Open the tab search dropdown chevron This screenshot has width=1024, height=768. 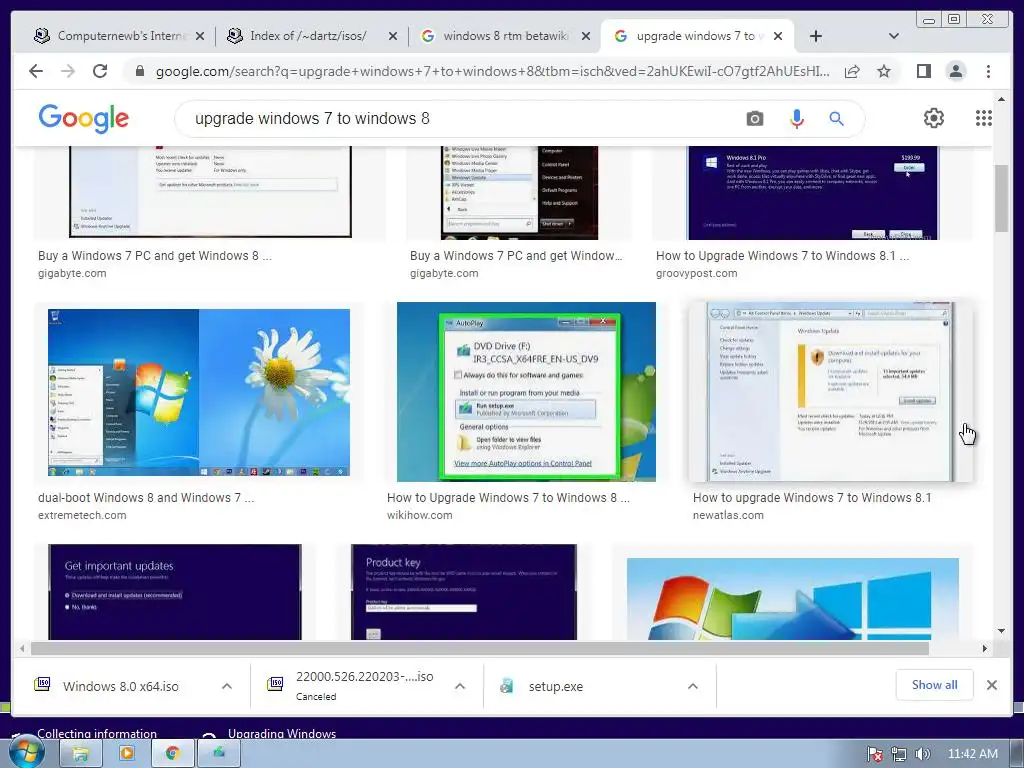tap(894, 36)
